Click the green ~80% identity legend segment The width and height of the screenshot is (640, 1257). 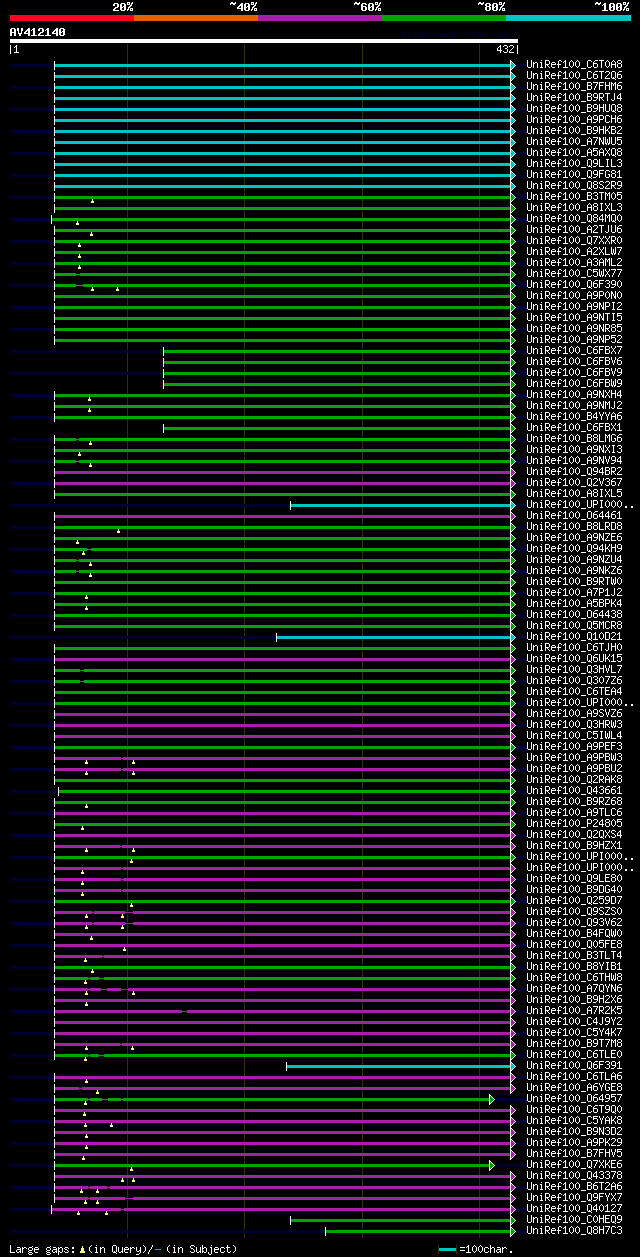tap(443, 17)
